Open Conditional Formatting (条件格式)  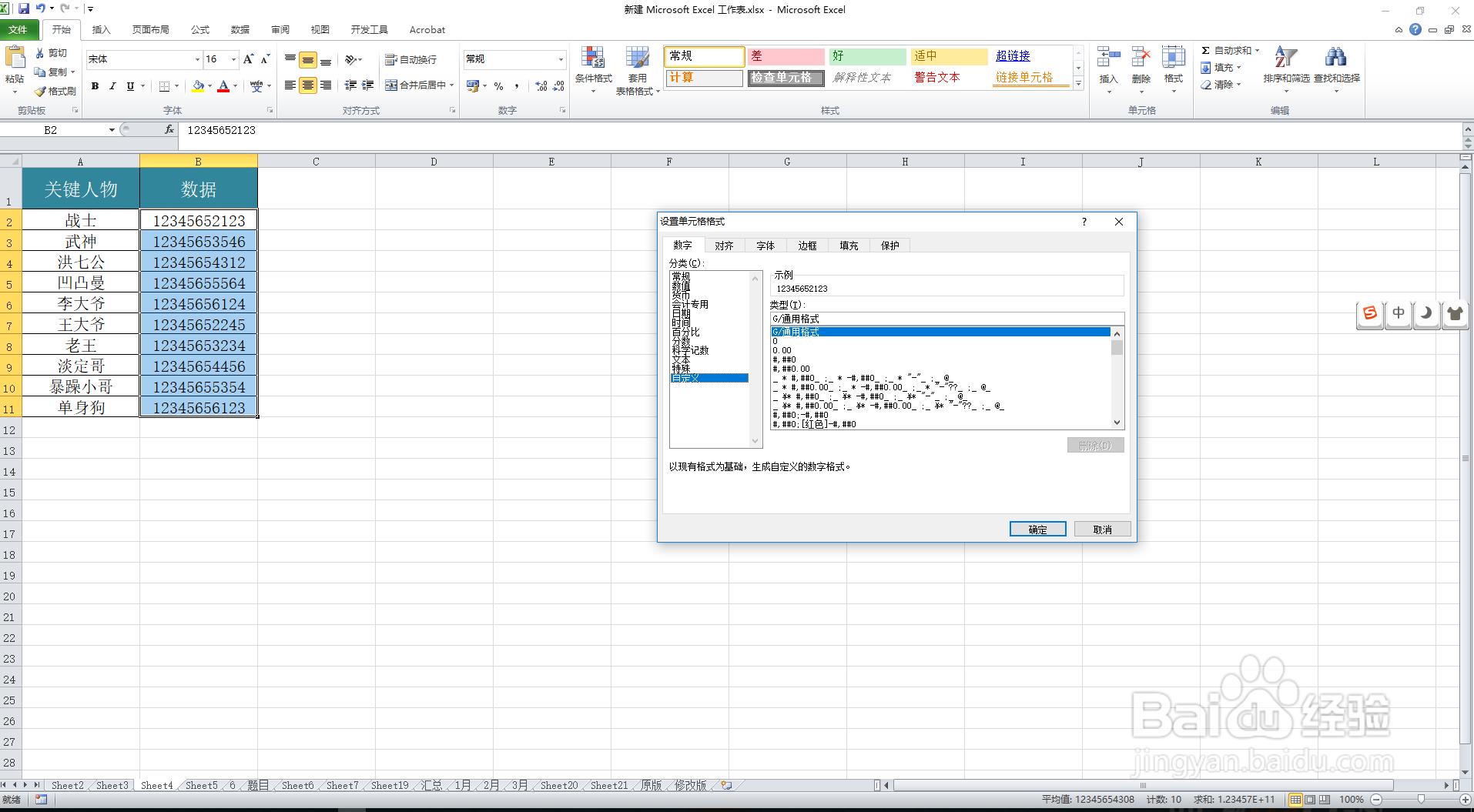pos(593,71)
